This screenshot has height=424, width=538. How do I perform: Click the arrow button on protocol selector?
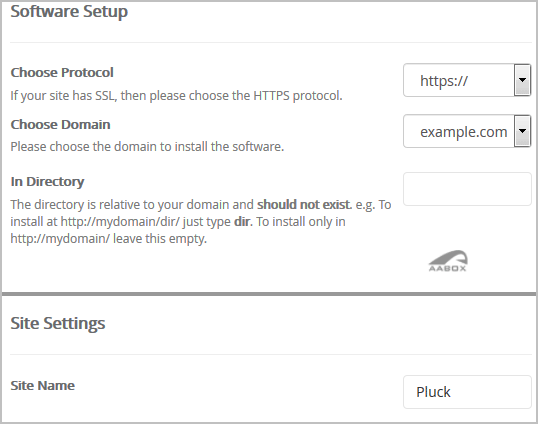pos(523,80)
